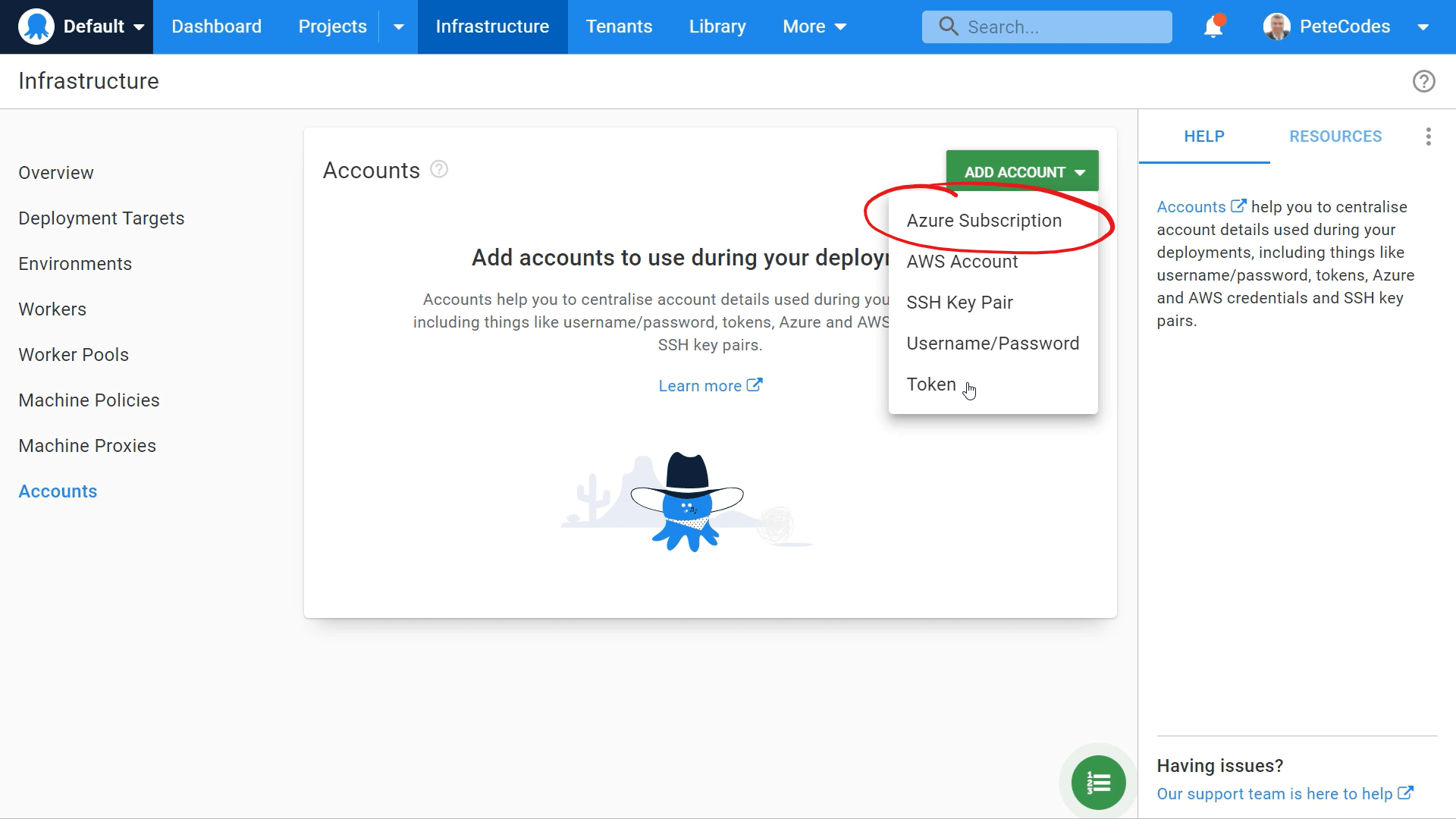Open the help panel kebab menu
1456x819 pixels.
click(1428, 136)
